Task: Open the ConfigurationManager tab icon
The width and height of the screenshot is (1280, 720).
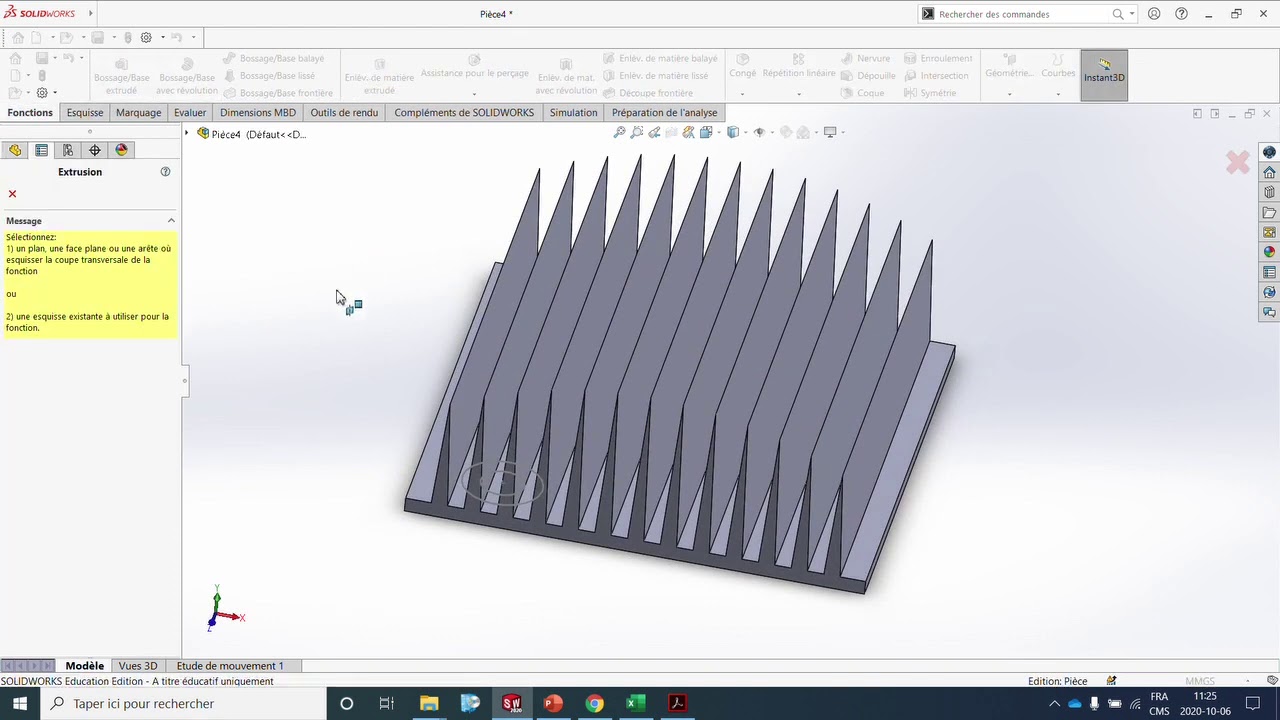Action: pyautogui.click(x=68, y=150)
